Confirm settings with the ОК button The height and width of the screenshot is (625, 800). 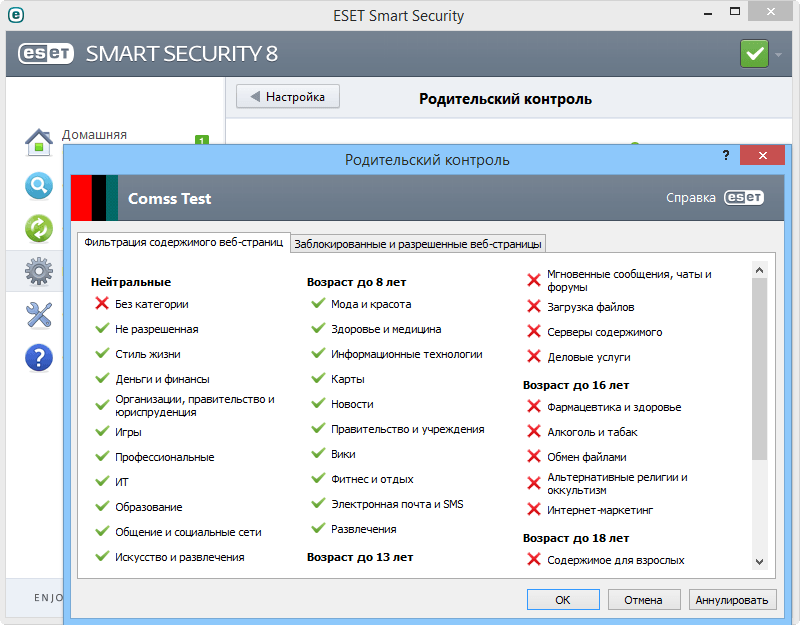pyautogui.click(x=563, y=599)
